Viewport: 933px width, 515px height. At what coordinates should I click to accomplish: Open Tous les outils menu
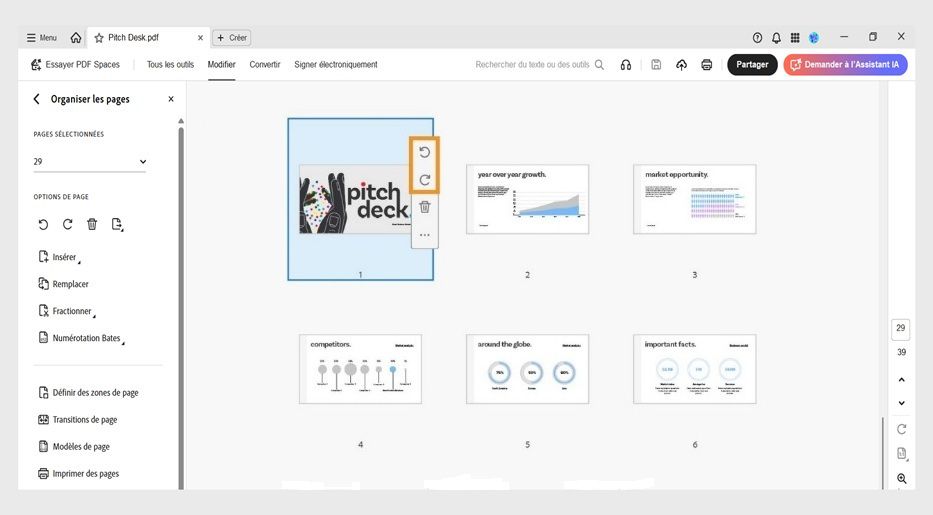170,64
